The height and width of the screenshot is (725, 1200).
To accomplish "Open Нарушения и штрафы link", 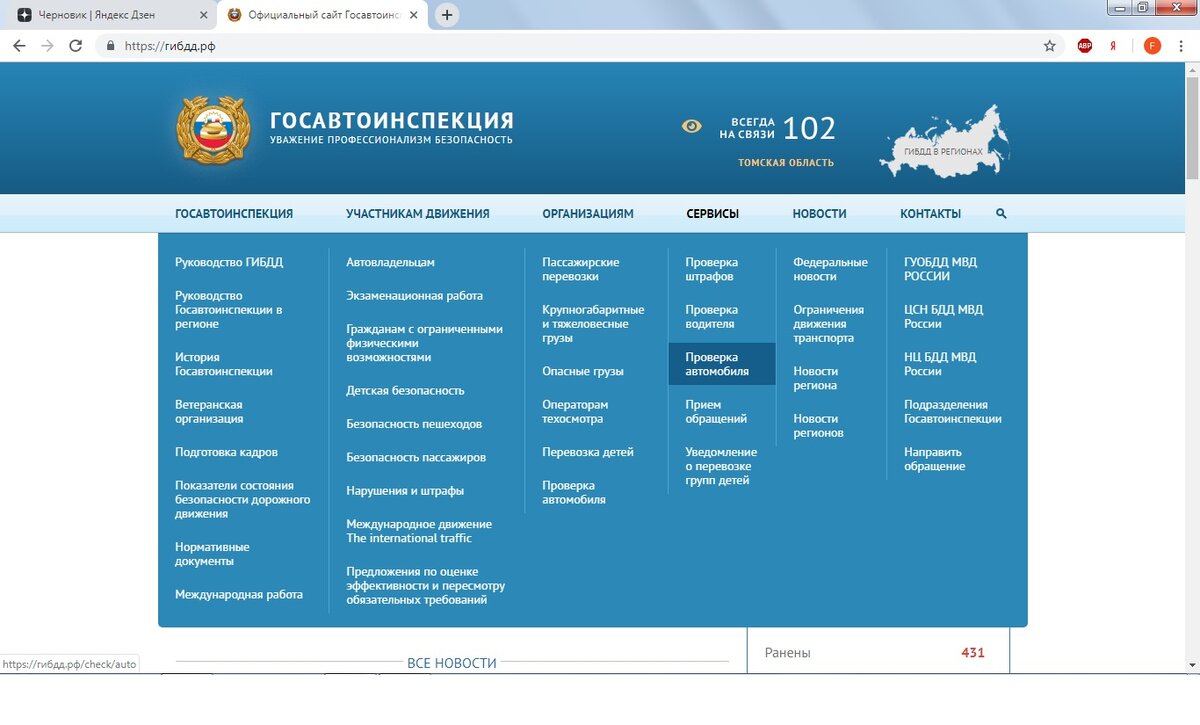I will pos(405,491).
